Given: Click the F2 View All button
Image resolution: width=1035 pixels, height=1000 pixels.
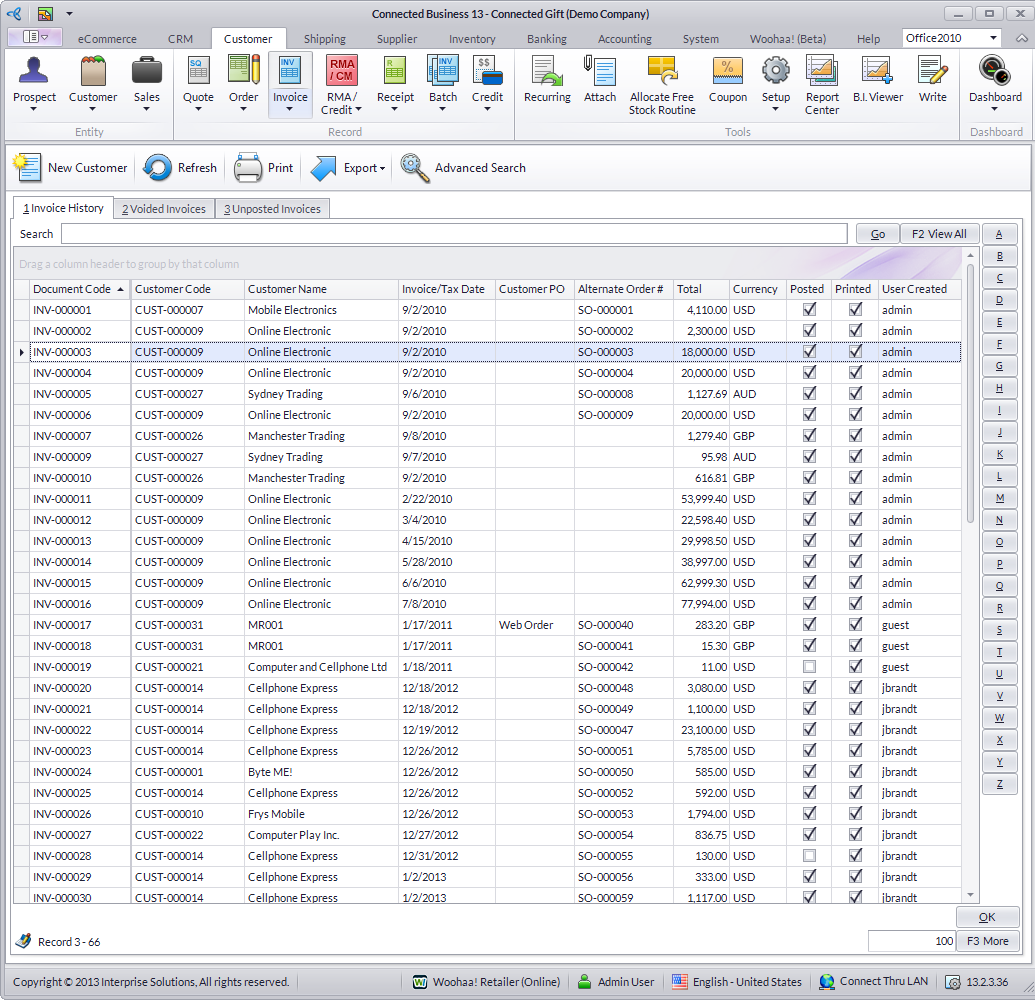Looking at the screenshot, I should click(939, 234).
